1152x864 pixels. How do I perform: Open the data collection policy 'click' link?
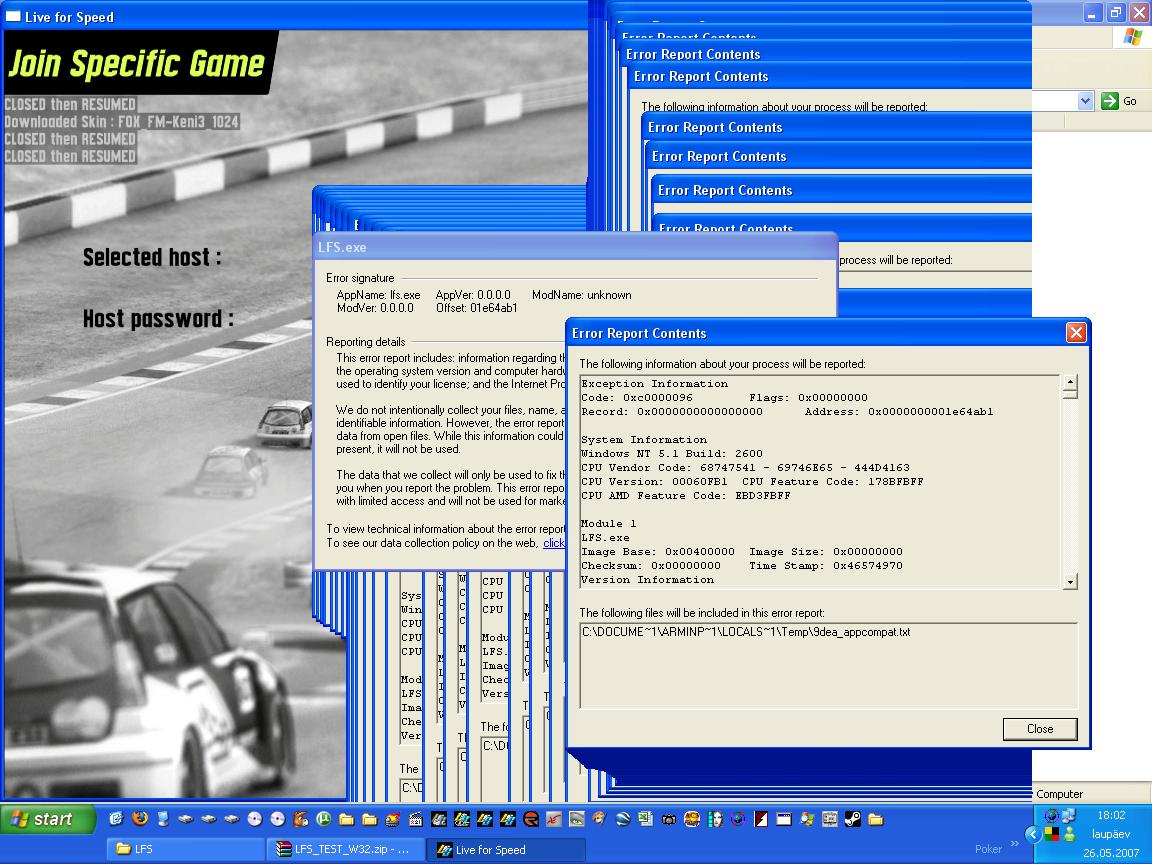[x=554, y=543]
